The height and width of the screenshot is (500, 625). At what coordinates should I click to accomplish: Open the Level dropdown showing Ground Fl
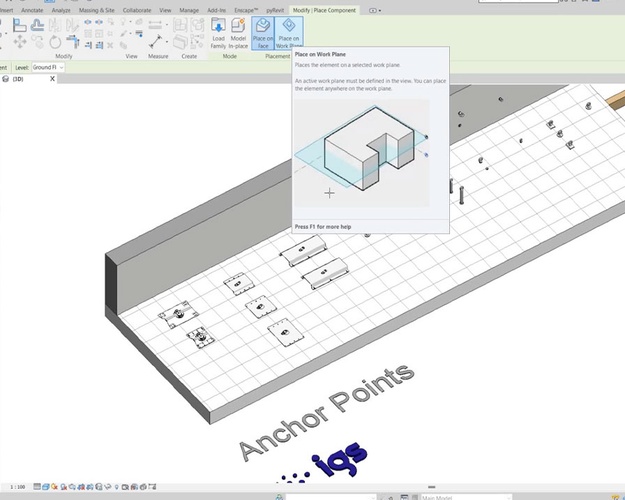[x=48, y=67]
